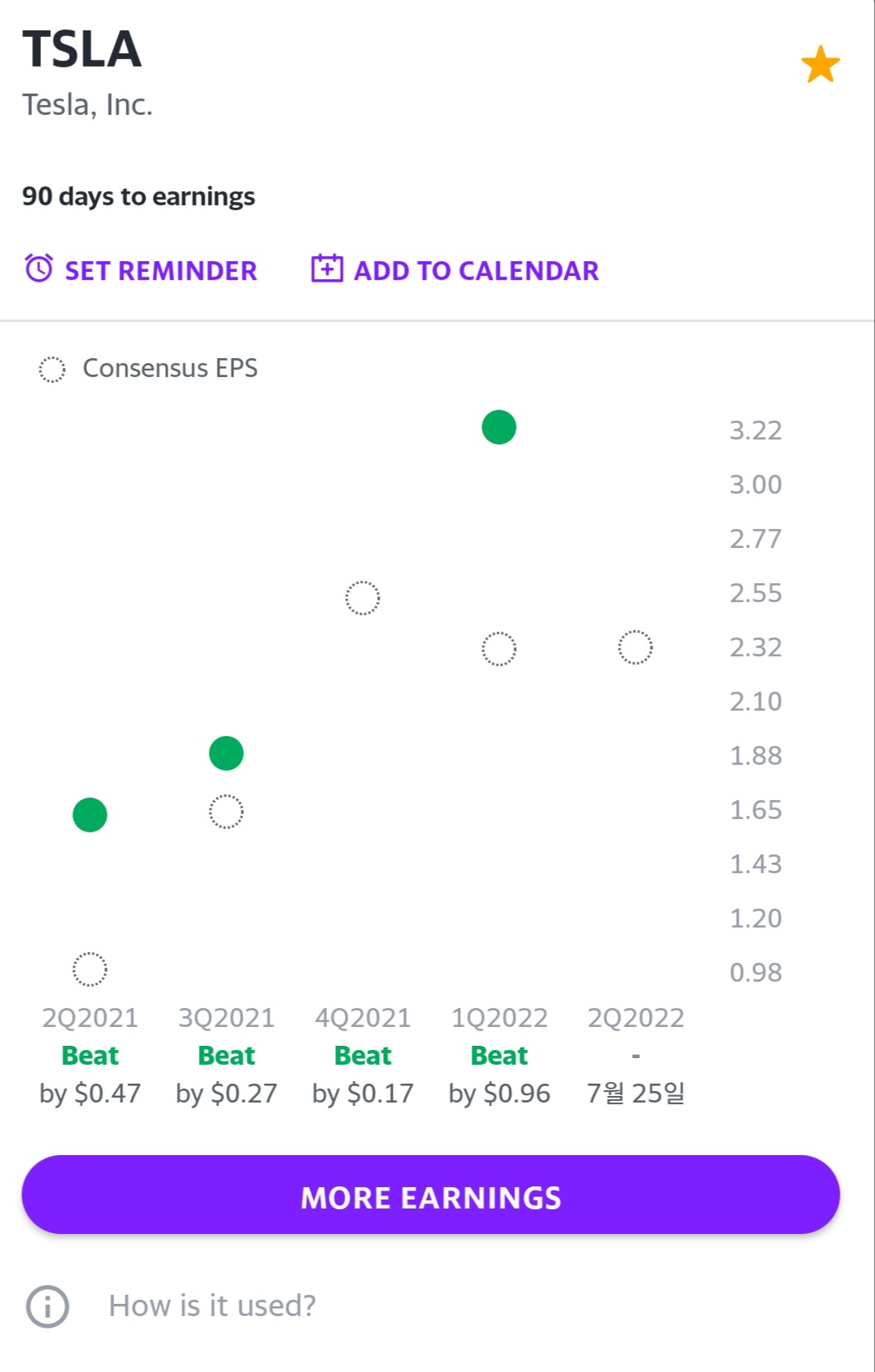
Task: Select the 4Q2021 consensus EPS dotted circle
Action: (362, 598)
